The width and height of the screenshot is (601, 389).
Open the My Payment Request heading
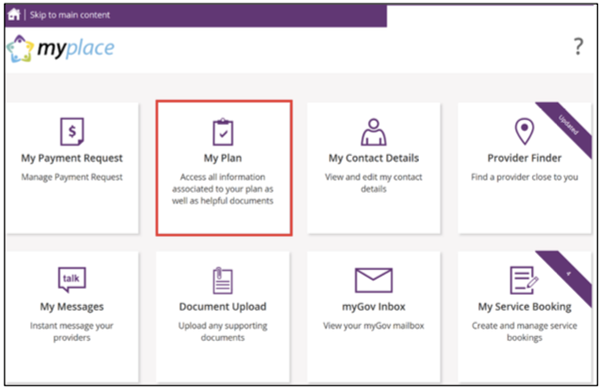[72, 158]
